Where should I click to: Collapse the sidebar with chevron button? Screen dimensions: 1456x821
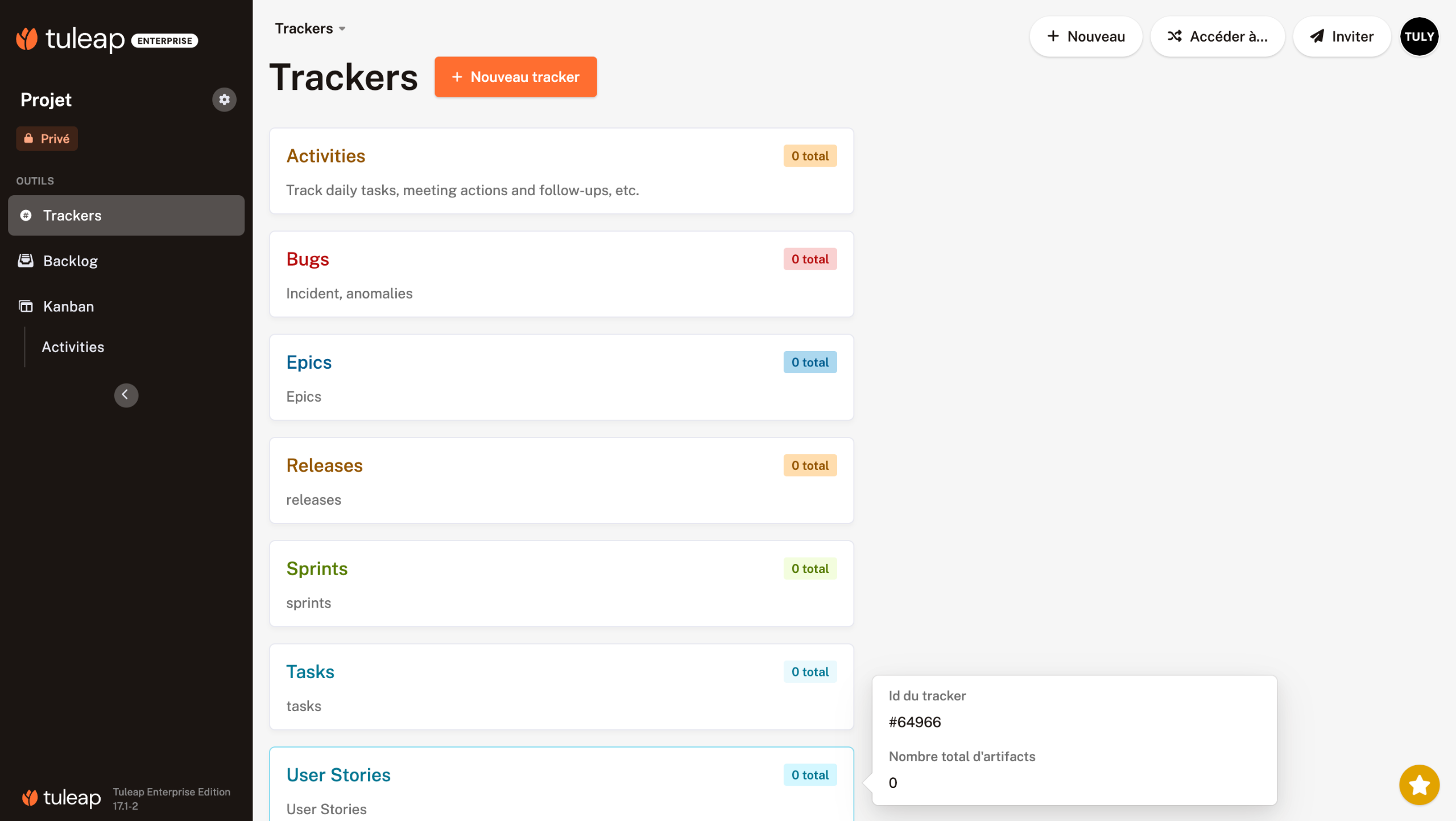coord(126,395)
